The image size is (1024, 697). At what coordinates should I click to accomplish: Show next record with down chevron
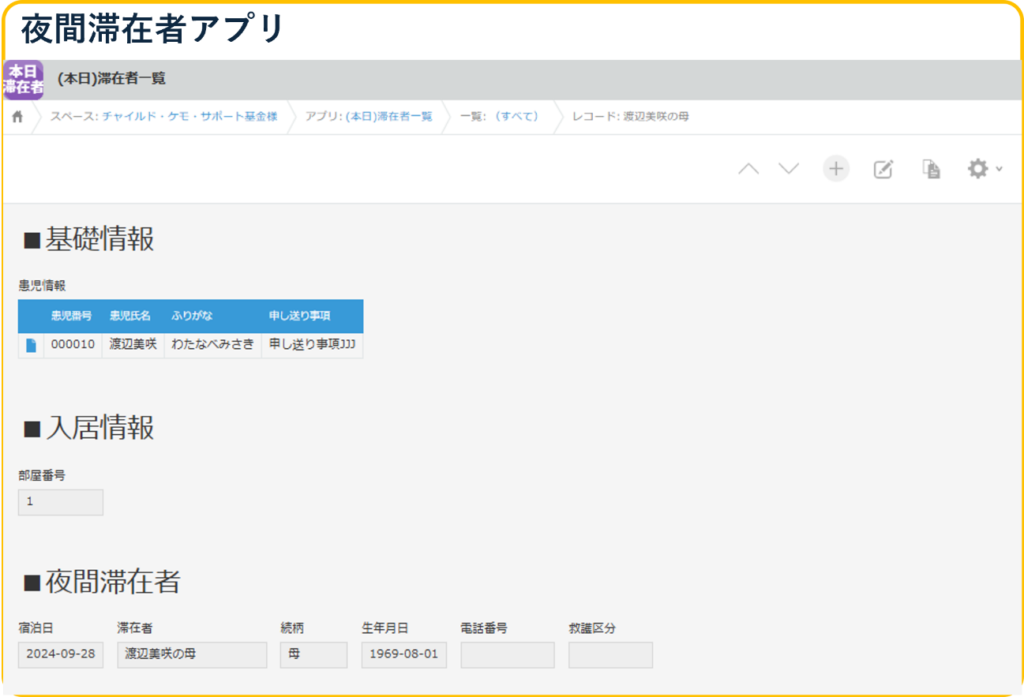pos(789,169)
